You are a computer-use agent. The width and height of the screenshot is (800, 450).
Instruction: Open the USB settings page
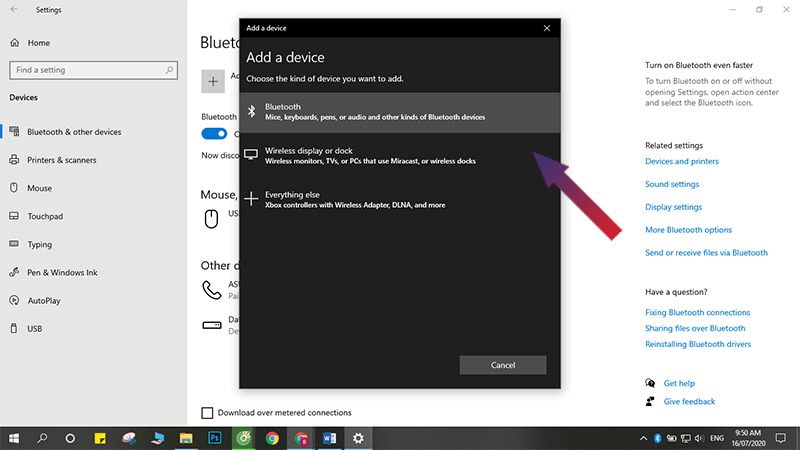coord(35,328)
